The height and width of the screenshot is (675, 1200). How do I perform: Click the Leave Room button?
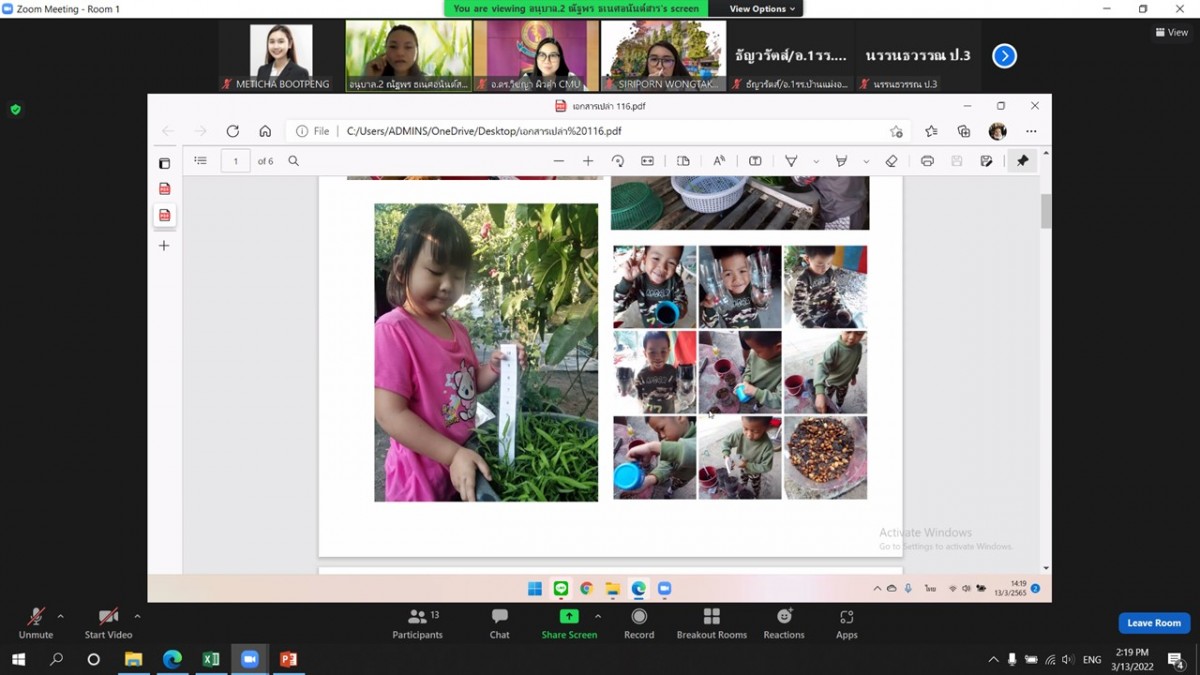(1153, 623)
